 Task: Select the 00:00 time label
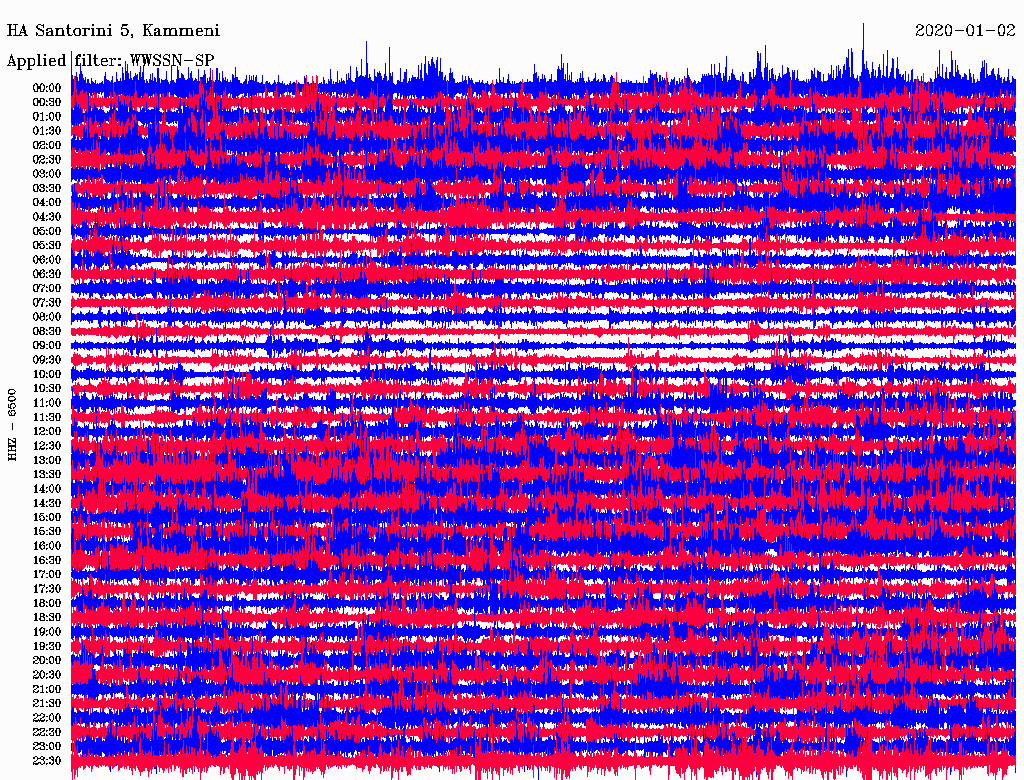[47, 88]
